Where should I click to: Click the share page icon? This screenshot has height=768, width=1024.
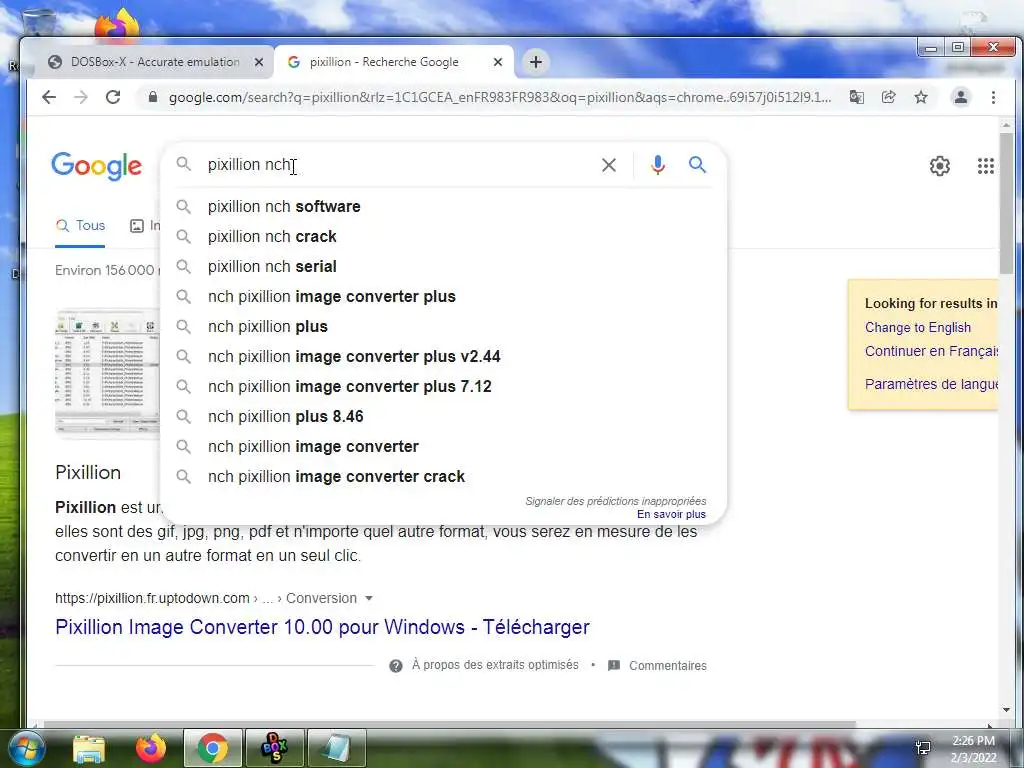point(888,97)
